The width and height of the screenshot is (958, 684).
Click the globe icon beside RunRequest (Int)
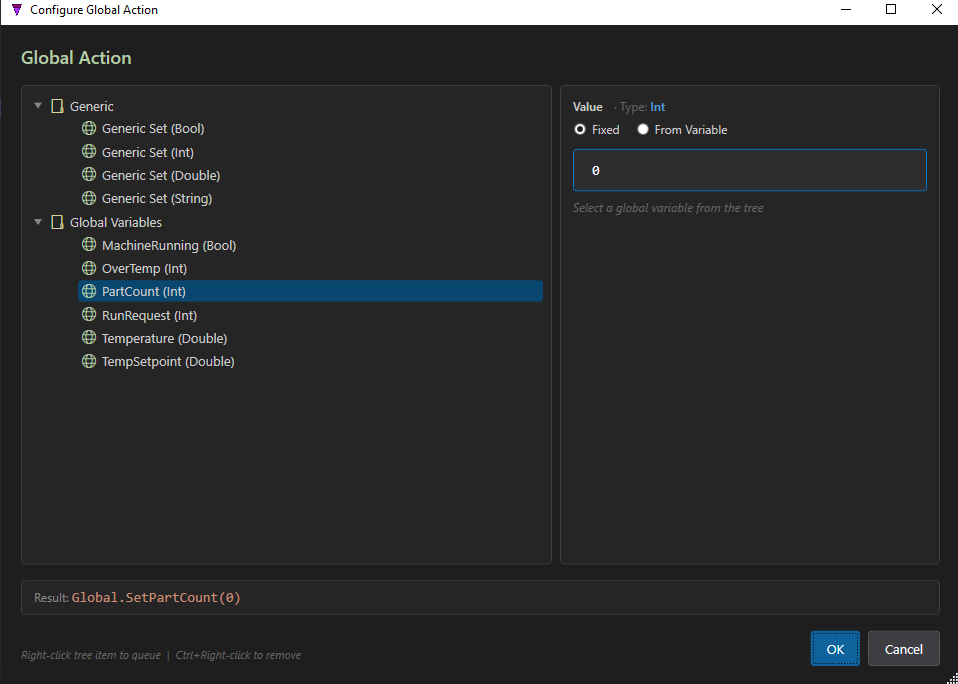point(89,315)
